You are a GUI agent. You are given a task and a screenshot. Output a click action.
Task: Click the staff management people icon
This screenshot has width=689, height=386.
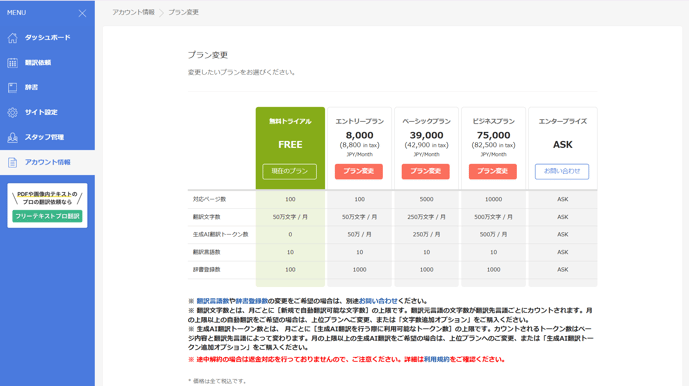point(12,138)
